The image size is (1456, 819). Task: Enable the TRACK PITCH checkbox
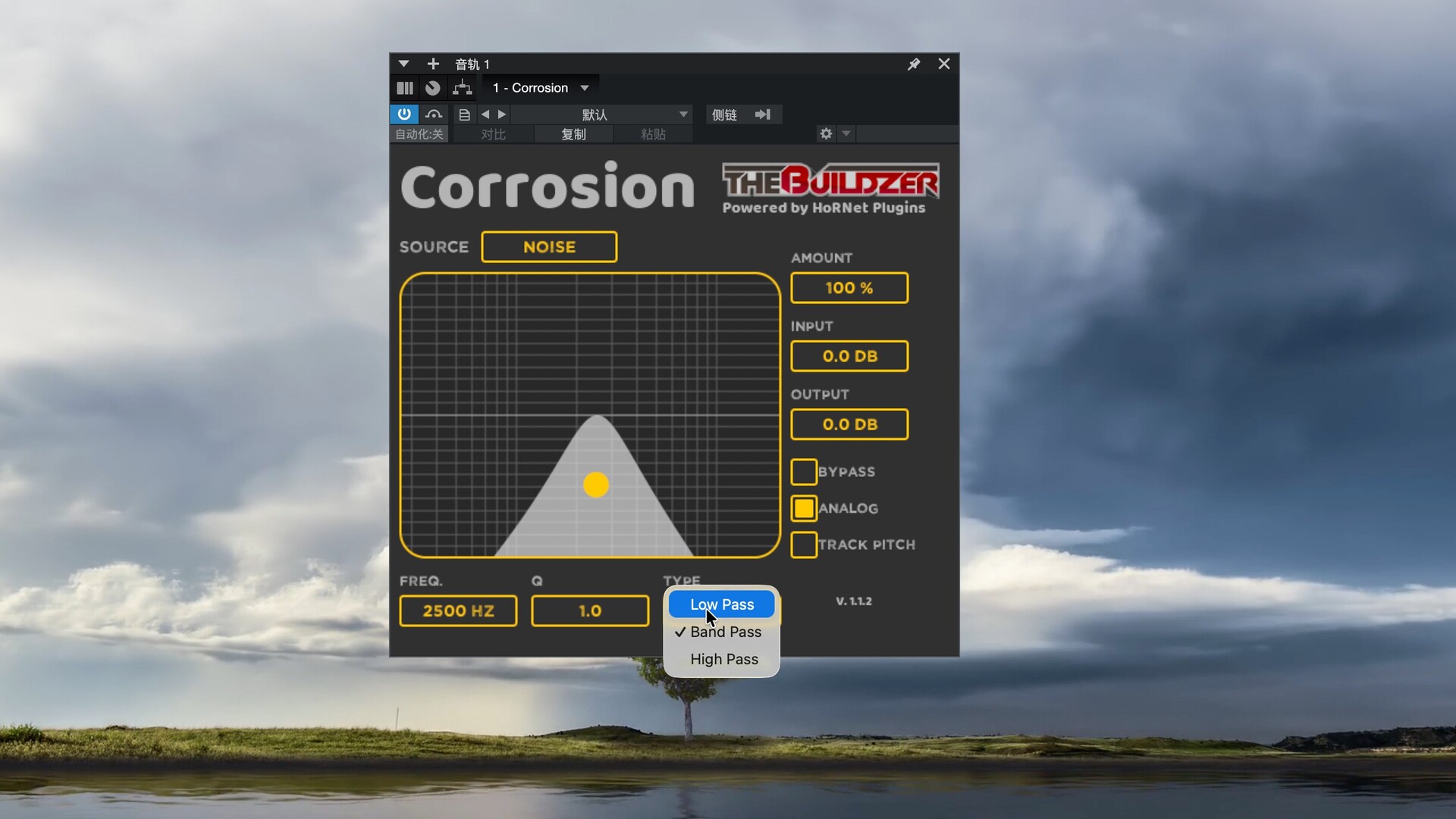click(x=804, y=544)
